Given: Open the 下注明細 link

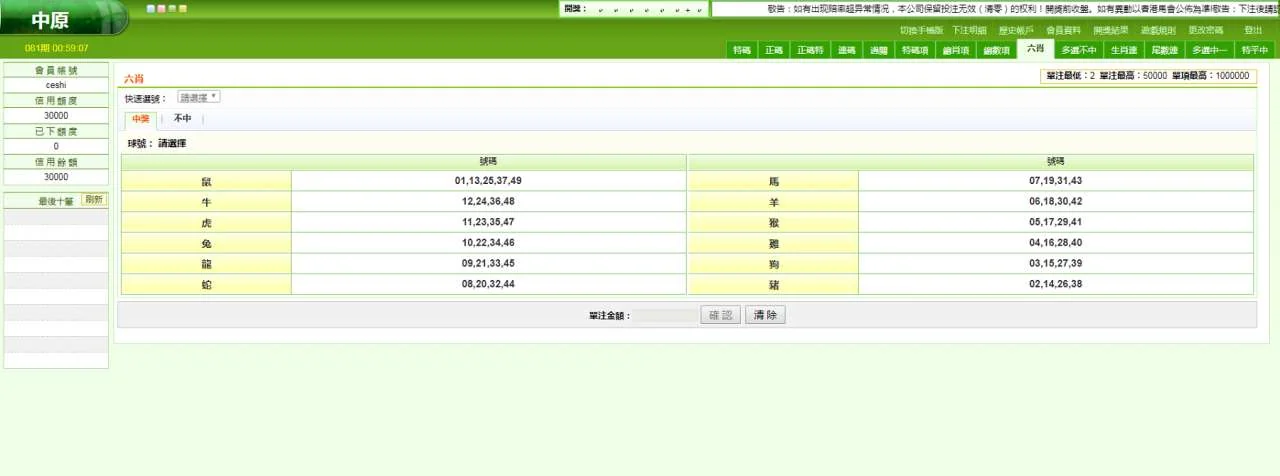Looking at the screenshot, I should [969, 30].
